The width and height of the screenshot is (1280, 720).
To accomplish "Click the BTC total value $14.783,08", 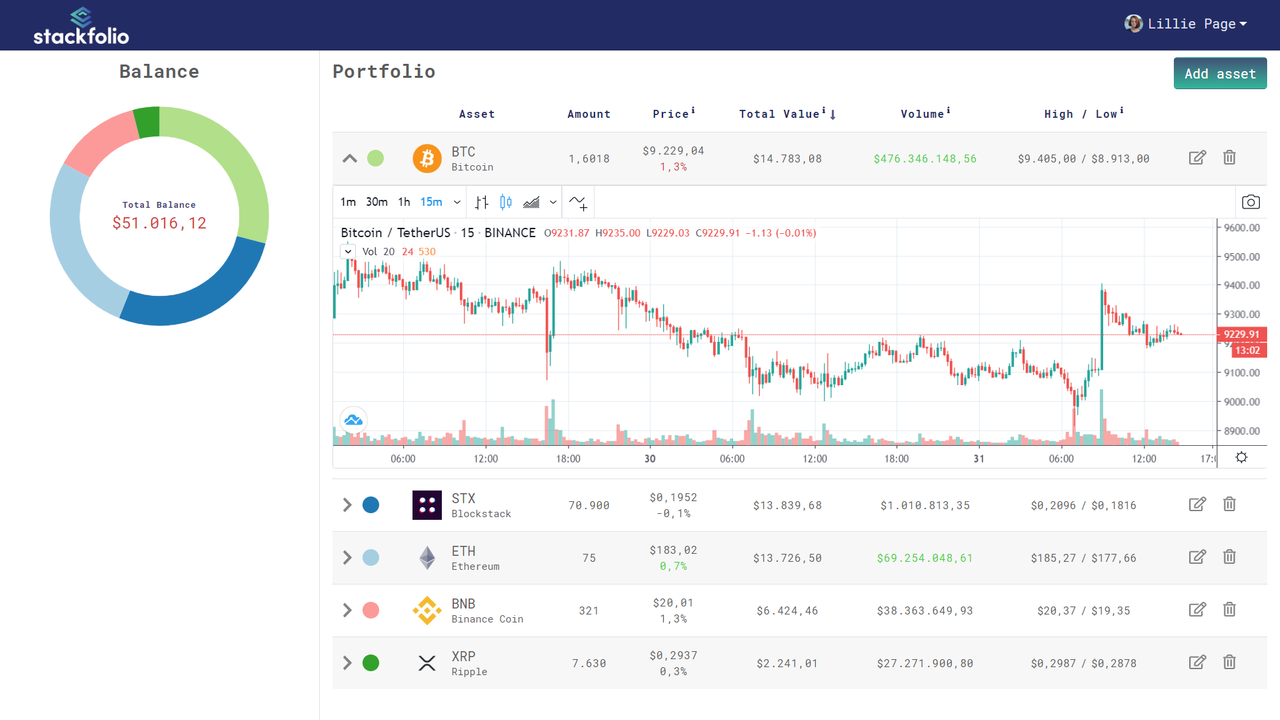I will click(x=787, y=158).
